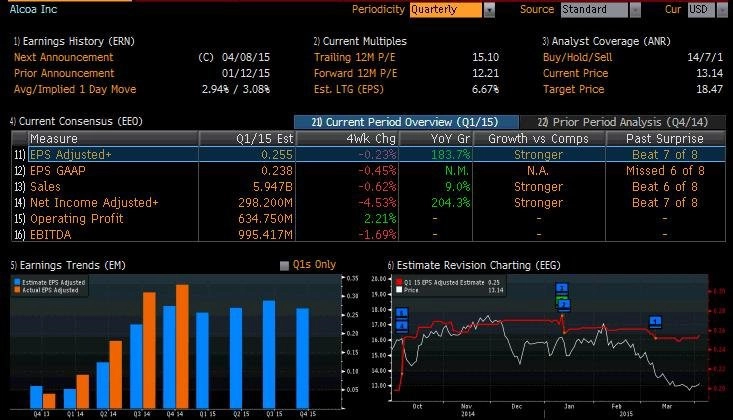Click the Forward 12M P/E label
Screen dimensions: 733x420
pyautogui.click(x=355, y=73)
